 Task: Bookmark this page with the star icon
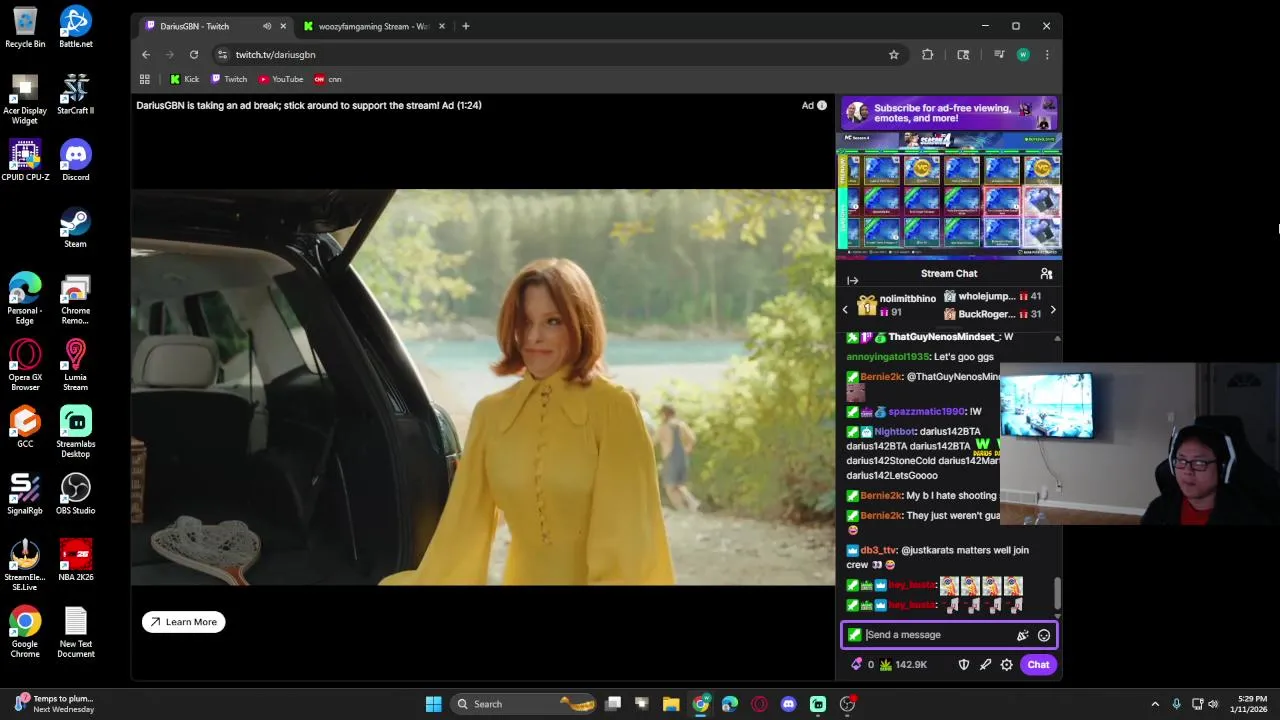click(894, 55)
